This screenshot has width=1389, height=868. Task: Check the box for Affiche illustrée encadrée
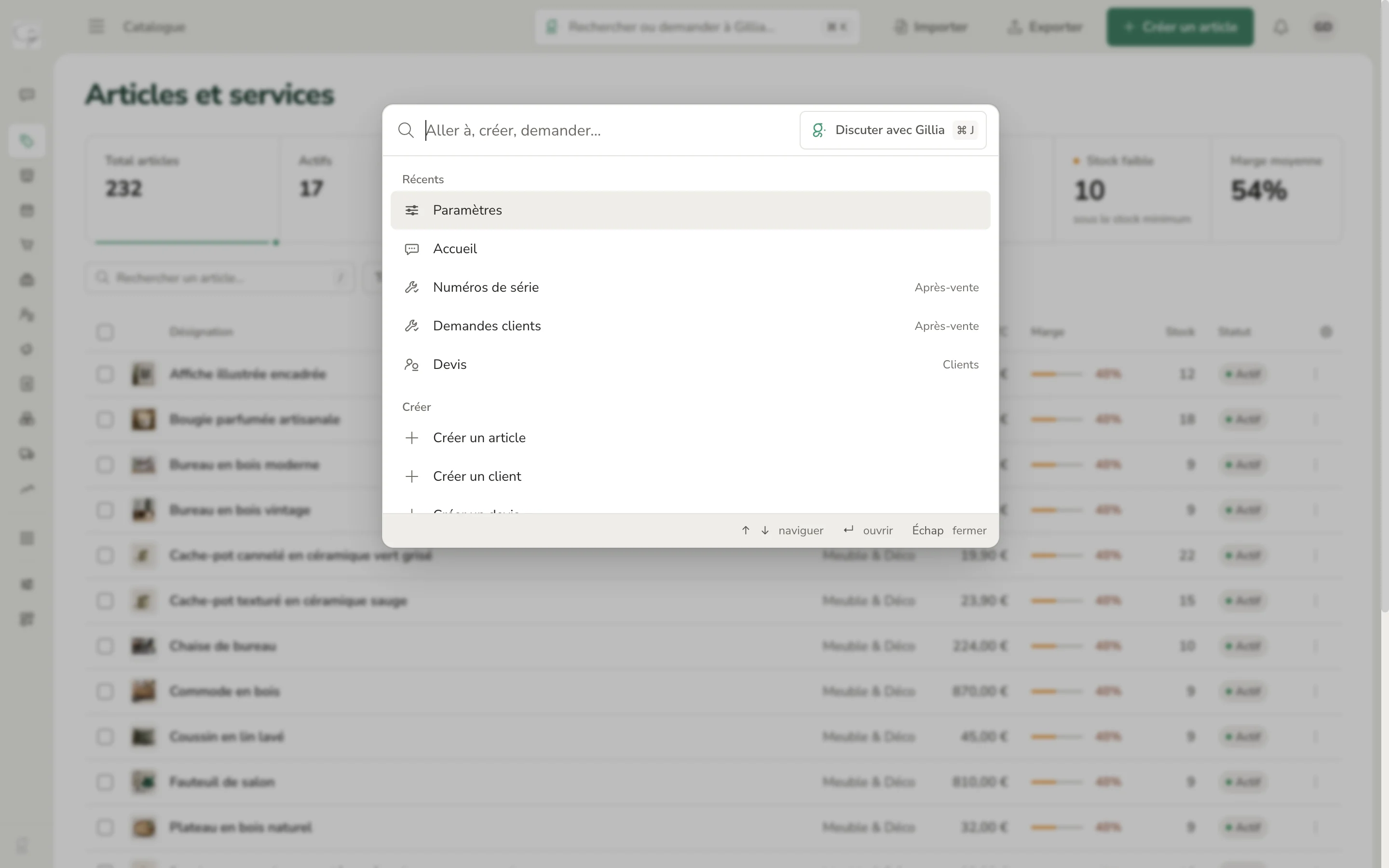pos(105,374)
